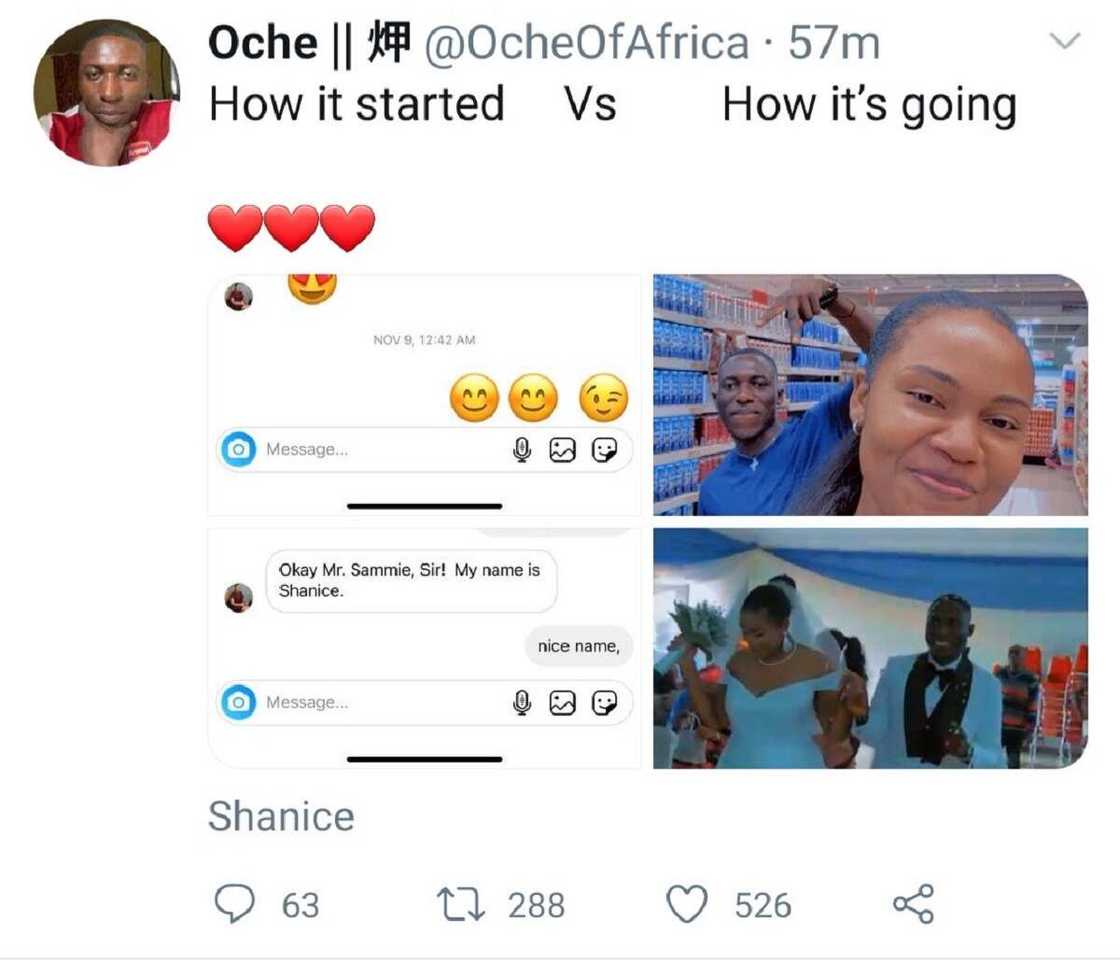Expand the tweet options chevron

1067,42
